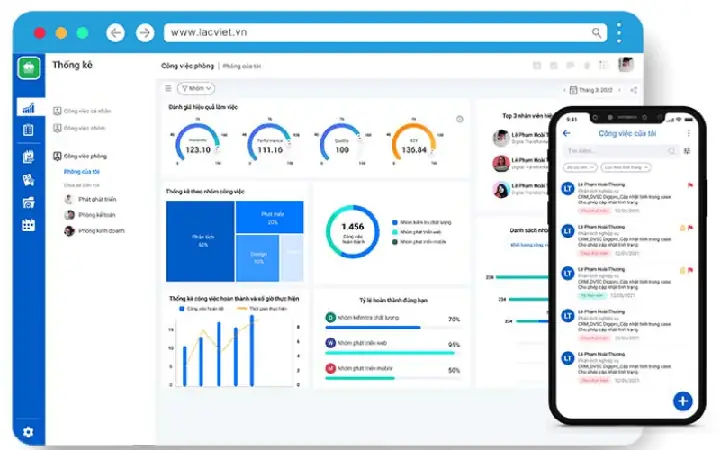Open the phone three-dot menu
The width and height of the screenshot is (720, 450).
688,133
